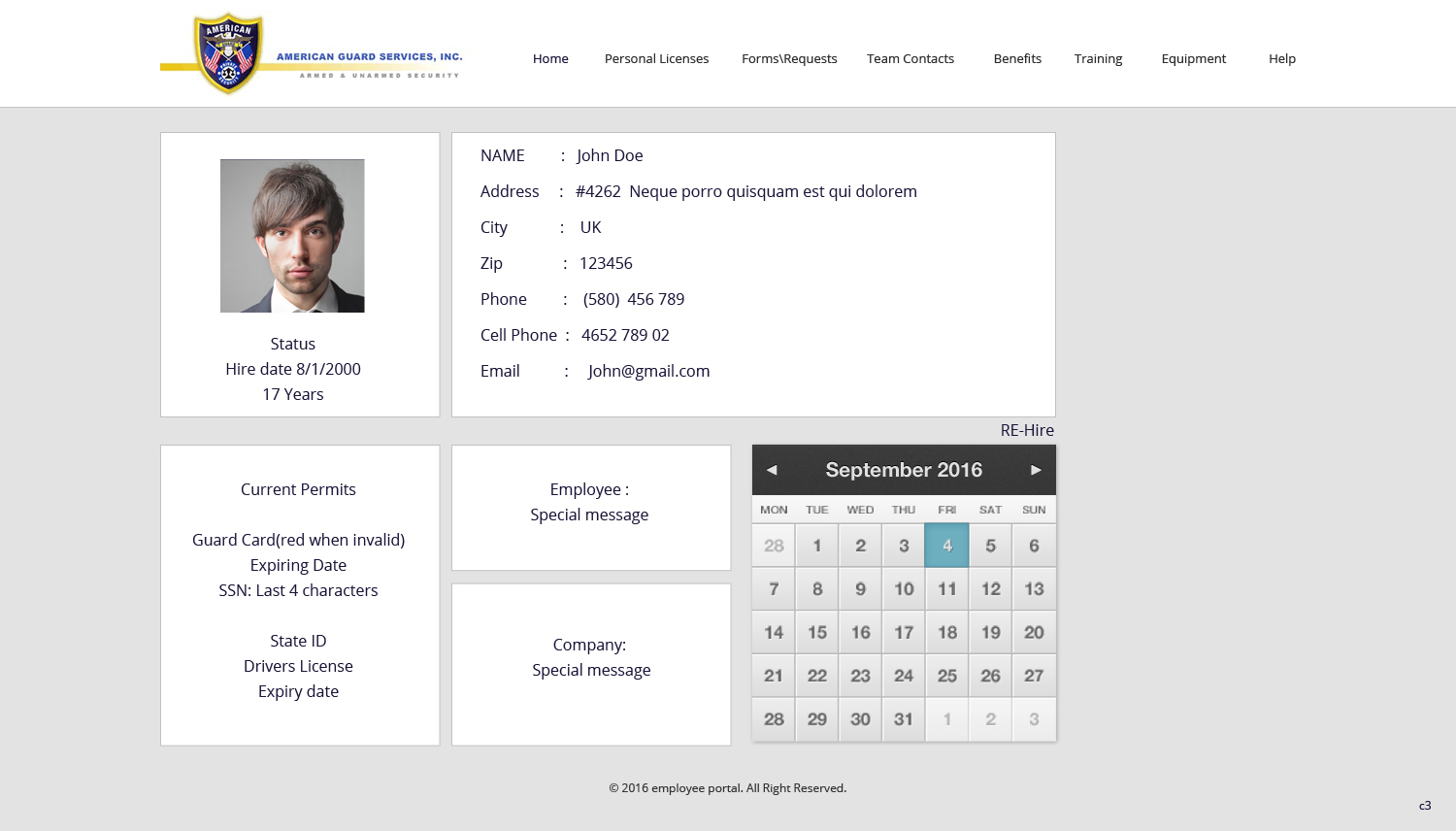Click the email address John@gmail.com
Image resolution: width=1456 pixels, height=831 pixels.
click(x=647, y=371)
